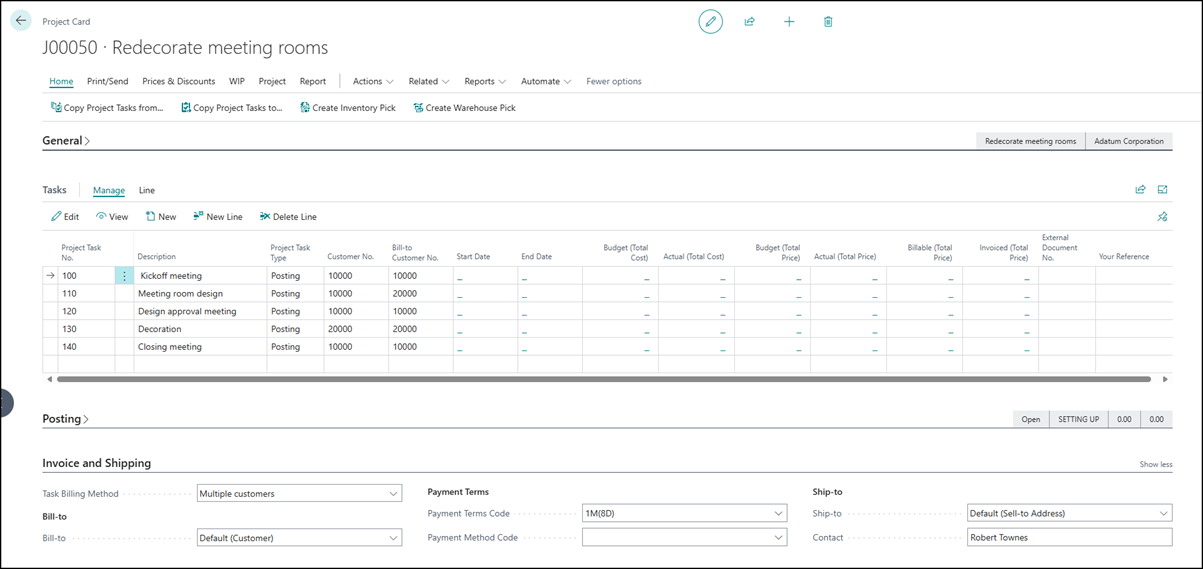The image size is (1203, 569).
Task: Click Create Inventory Pick action
Action: coord(348,108)
